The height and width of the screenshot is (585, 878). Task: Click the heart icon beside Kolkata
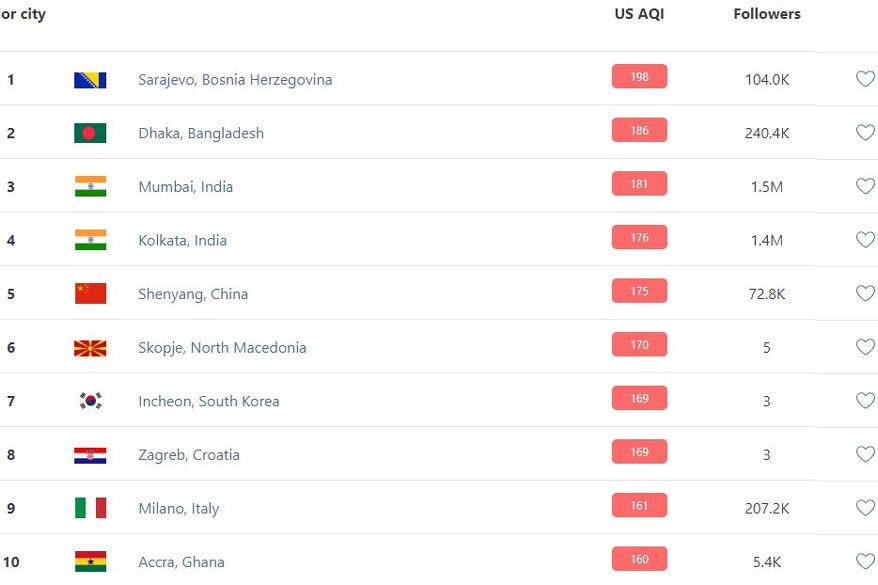pyautogui.click(x=865, y=240)
